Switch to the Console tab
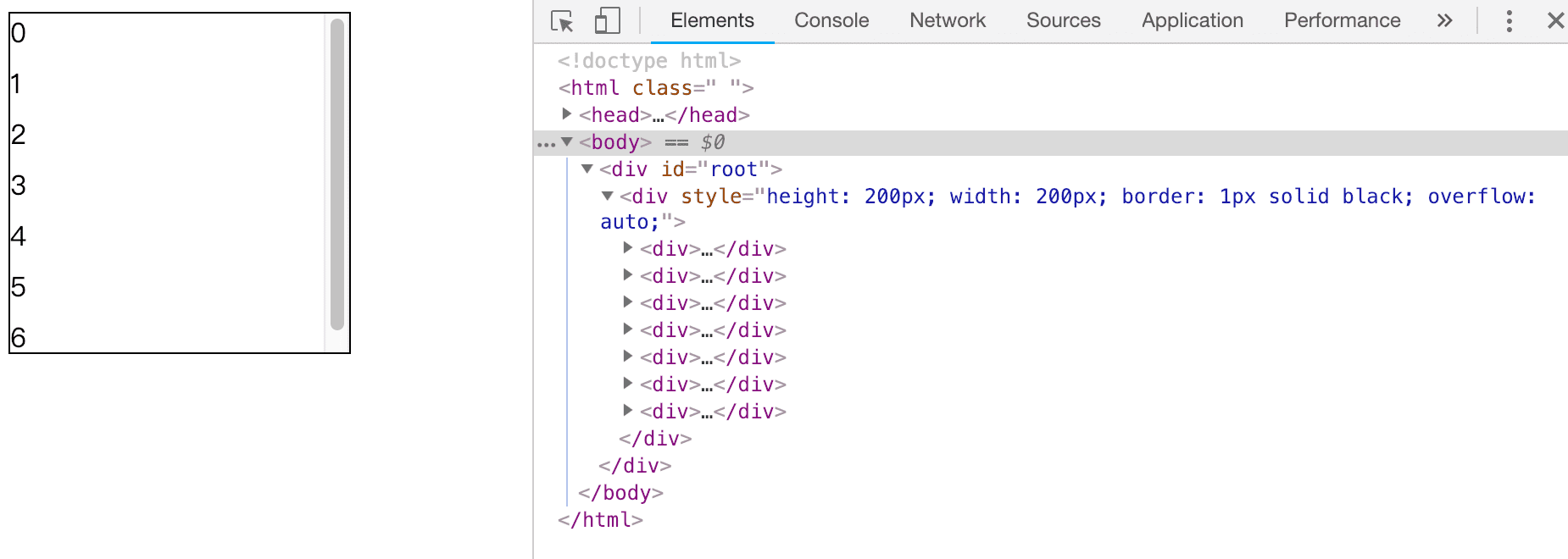This screenshot has height=559, width=1568. point(831,21)
